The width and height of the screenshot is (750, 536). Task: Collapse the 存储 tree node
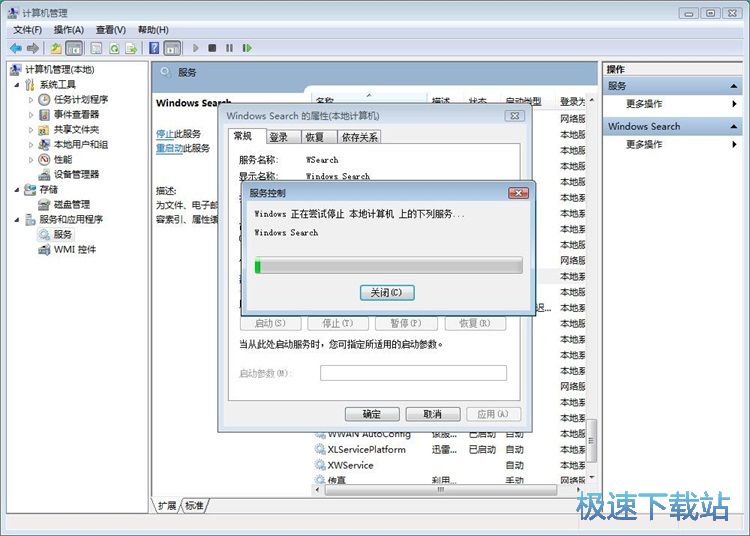tap(17, 190)
